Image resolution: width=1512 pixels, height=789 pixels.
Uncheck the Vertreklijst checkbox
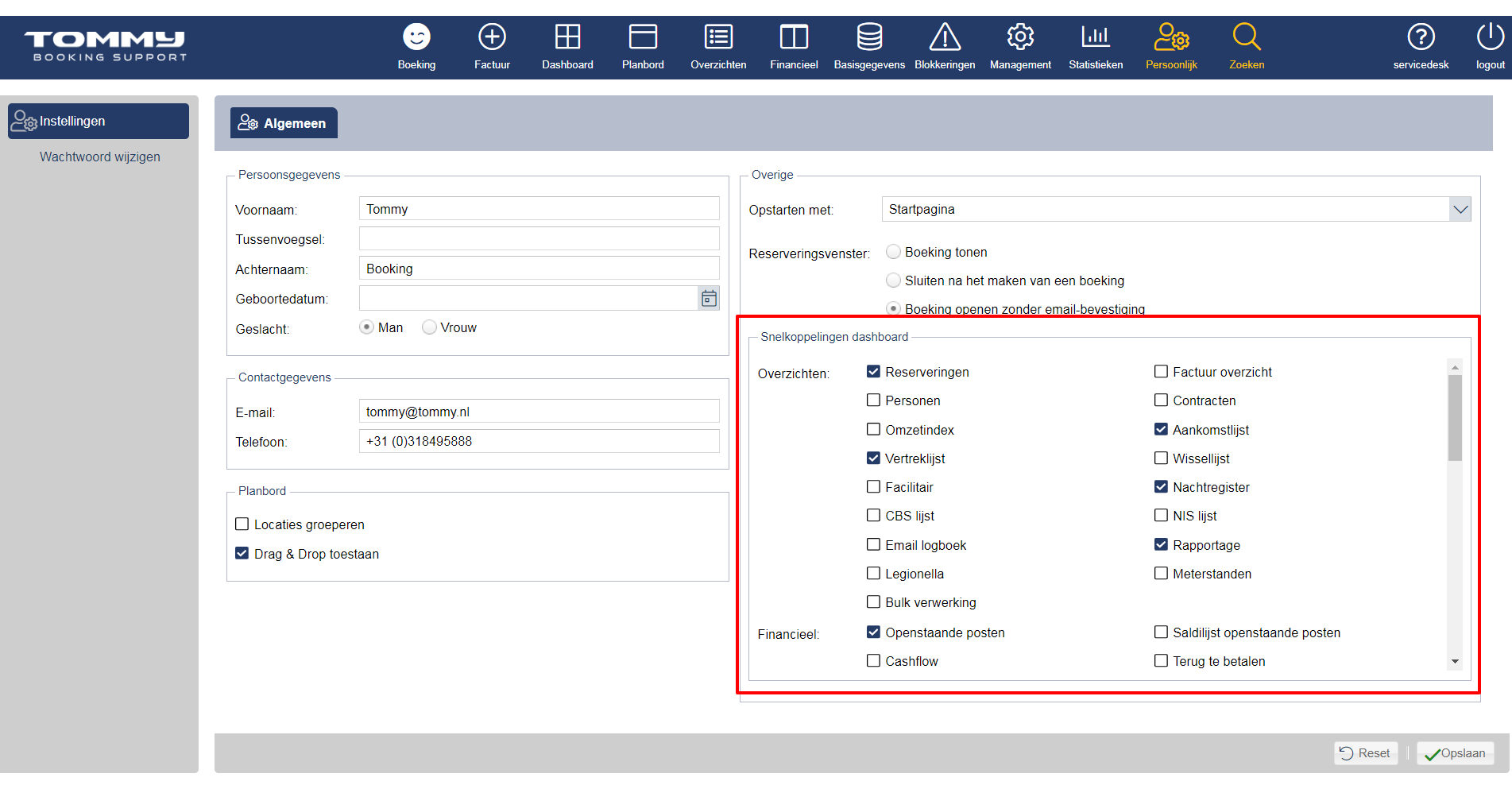[x=873, y=458]
